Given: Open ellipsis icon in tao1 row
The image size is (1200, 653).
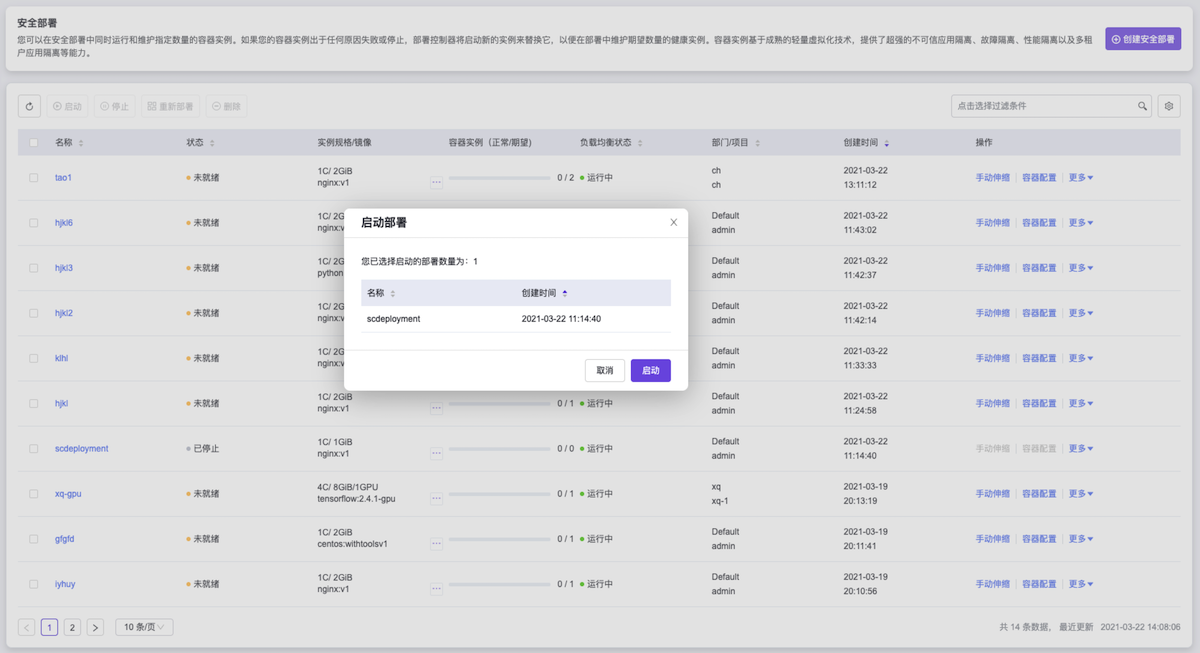Looking at the screenshot, I should [x=436, y=182].
